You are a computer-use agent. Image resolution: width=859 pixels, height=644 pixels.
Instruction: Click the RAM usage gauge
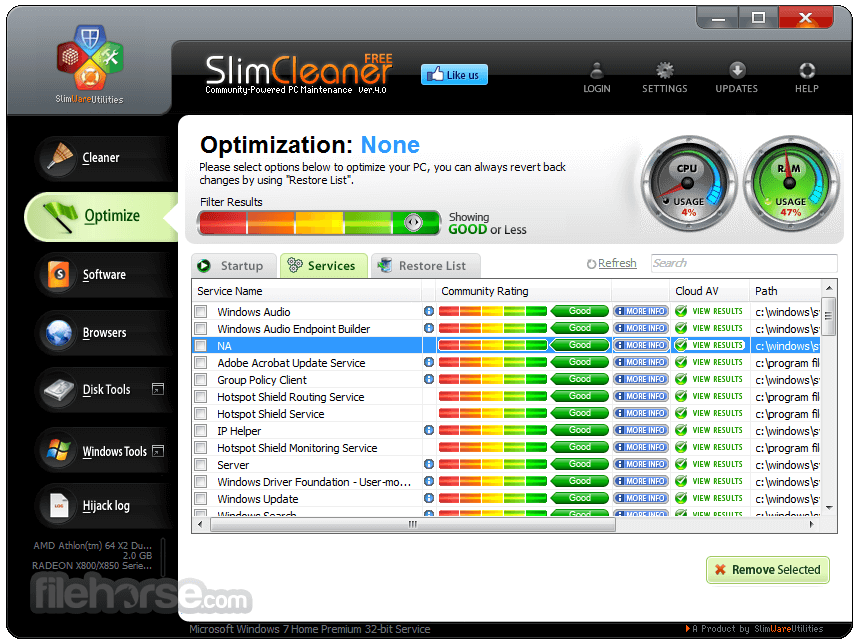click(x=790, y=183)
